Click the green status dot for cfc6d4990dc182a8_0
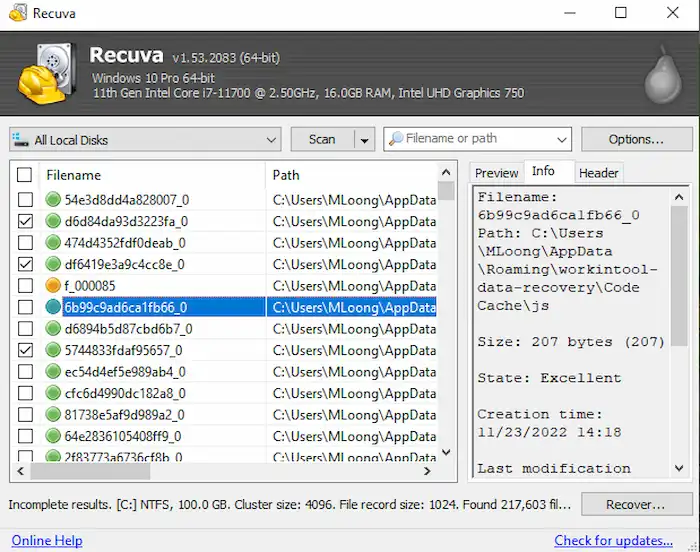 click(53, 393)
